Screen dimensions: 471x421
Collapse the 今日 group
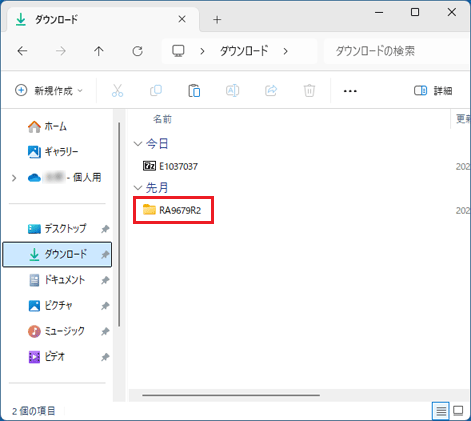coord(138,144)
